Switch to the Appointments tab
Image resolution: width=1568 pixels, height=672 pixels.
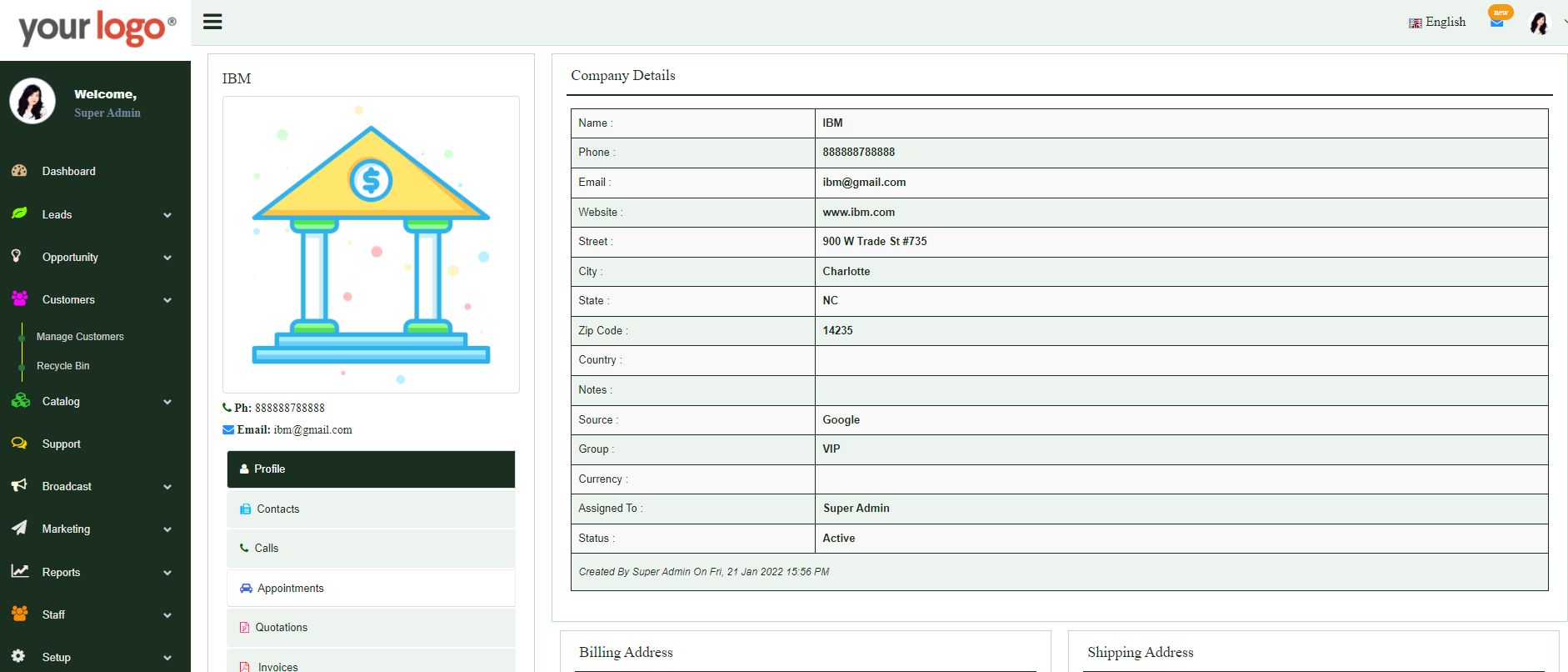coord(371,588)
